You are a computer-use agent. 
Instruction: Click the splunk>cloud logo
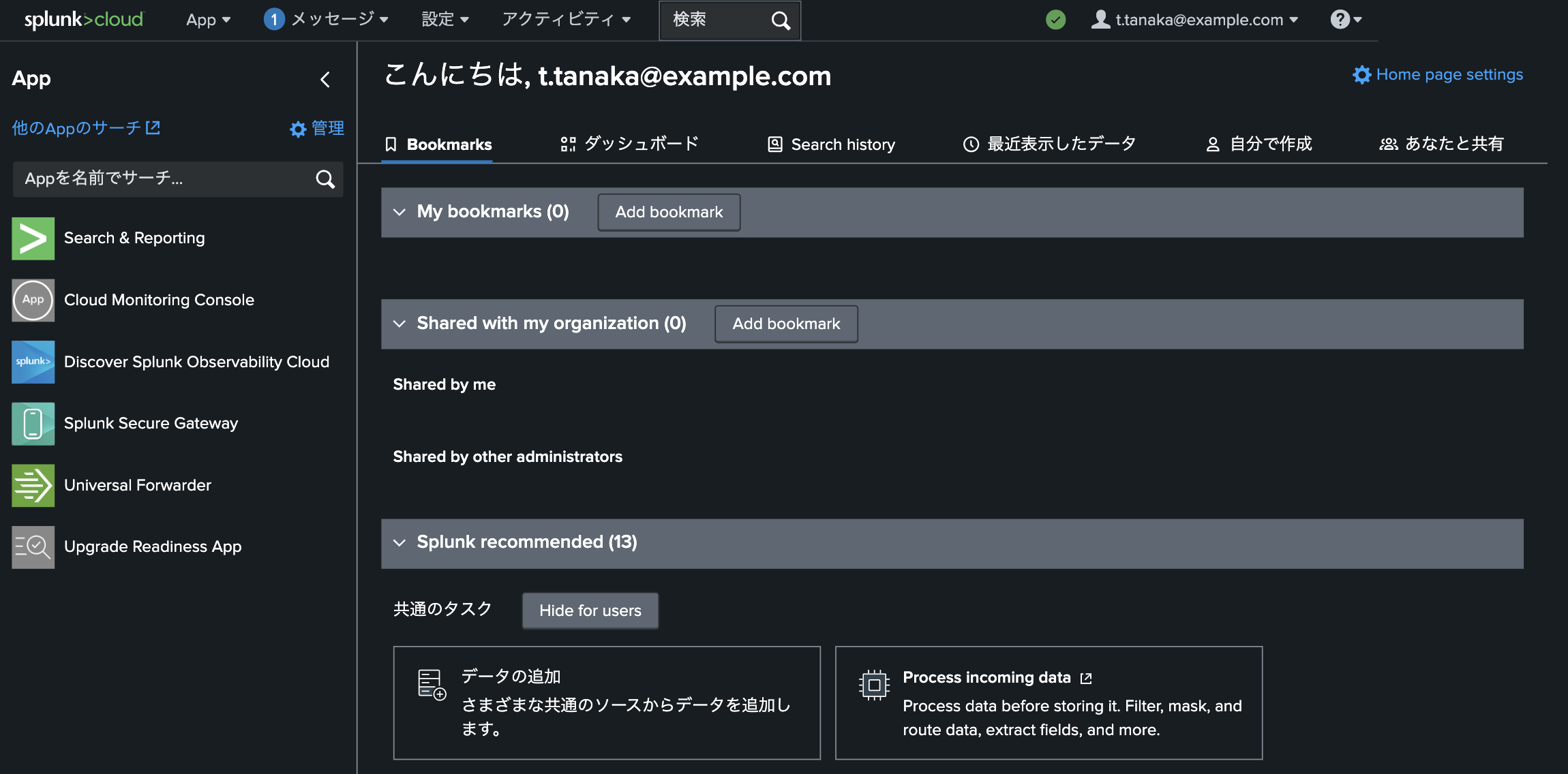84,20
